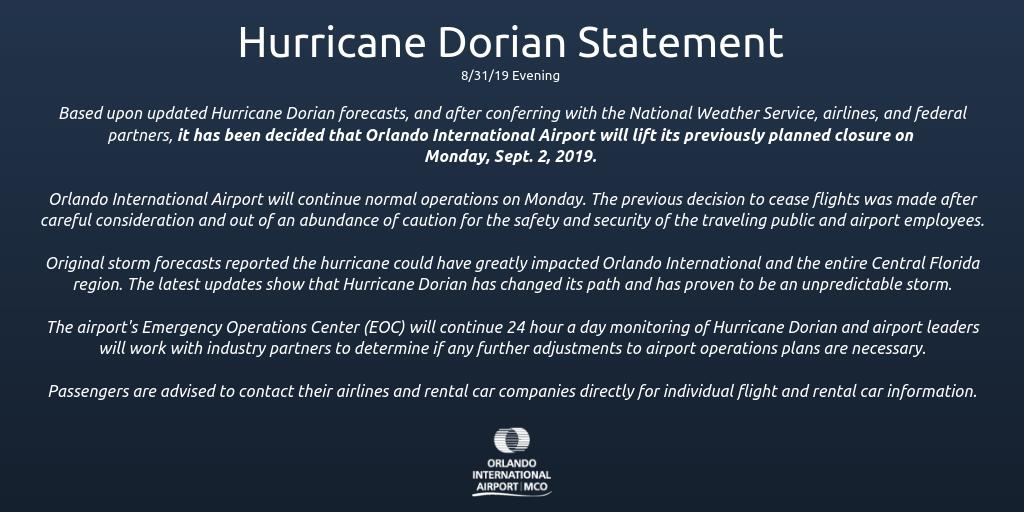1024x512 pixels.
Task: Click the sentence starting 'Passengers are advised'
Action: point(300,391)
